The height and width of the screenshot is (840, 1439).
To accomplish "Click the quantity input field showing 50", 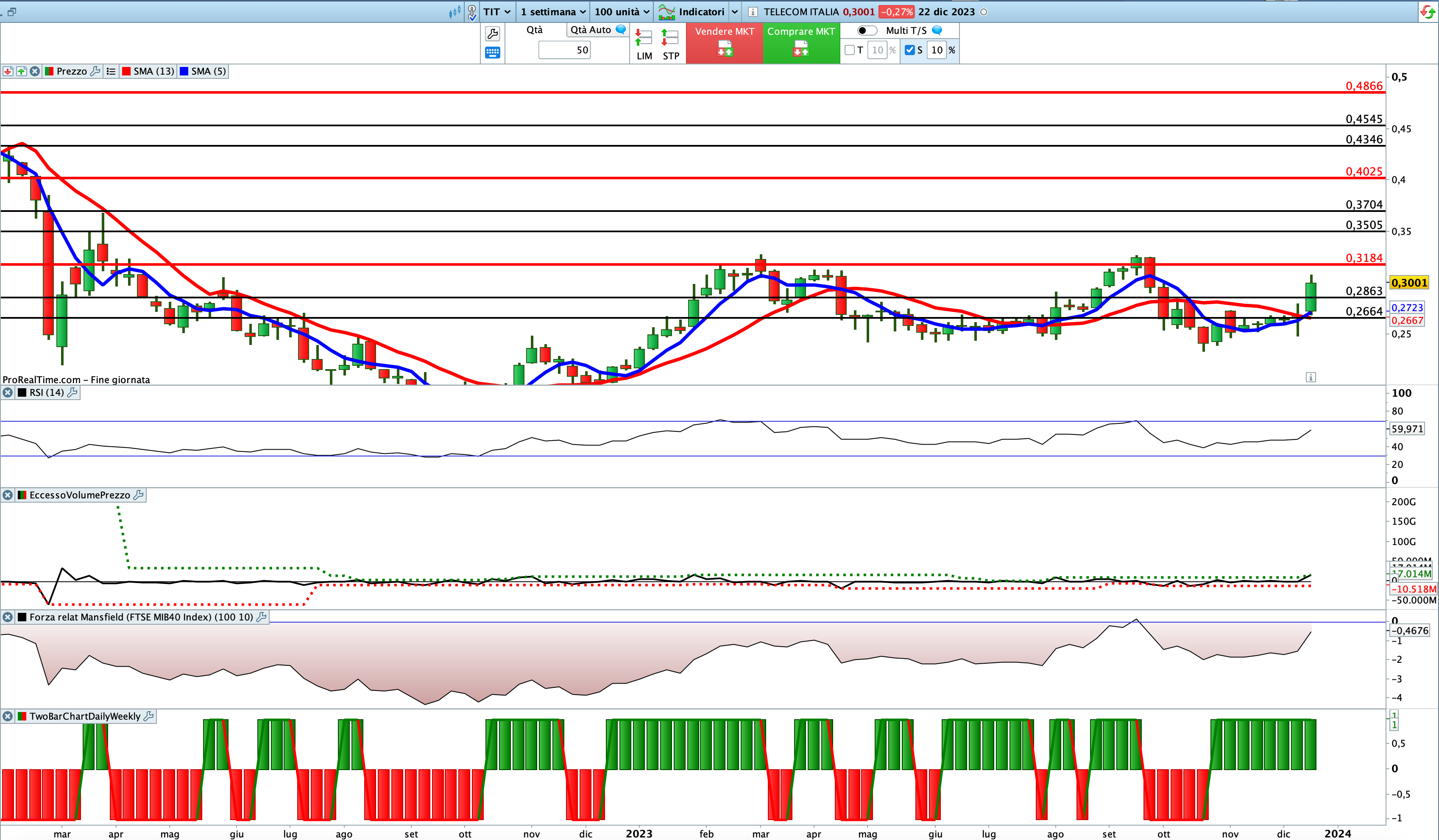I will coord(564,50).
